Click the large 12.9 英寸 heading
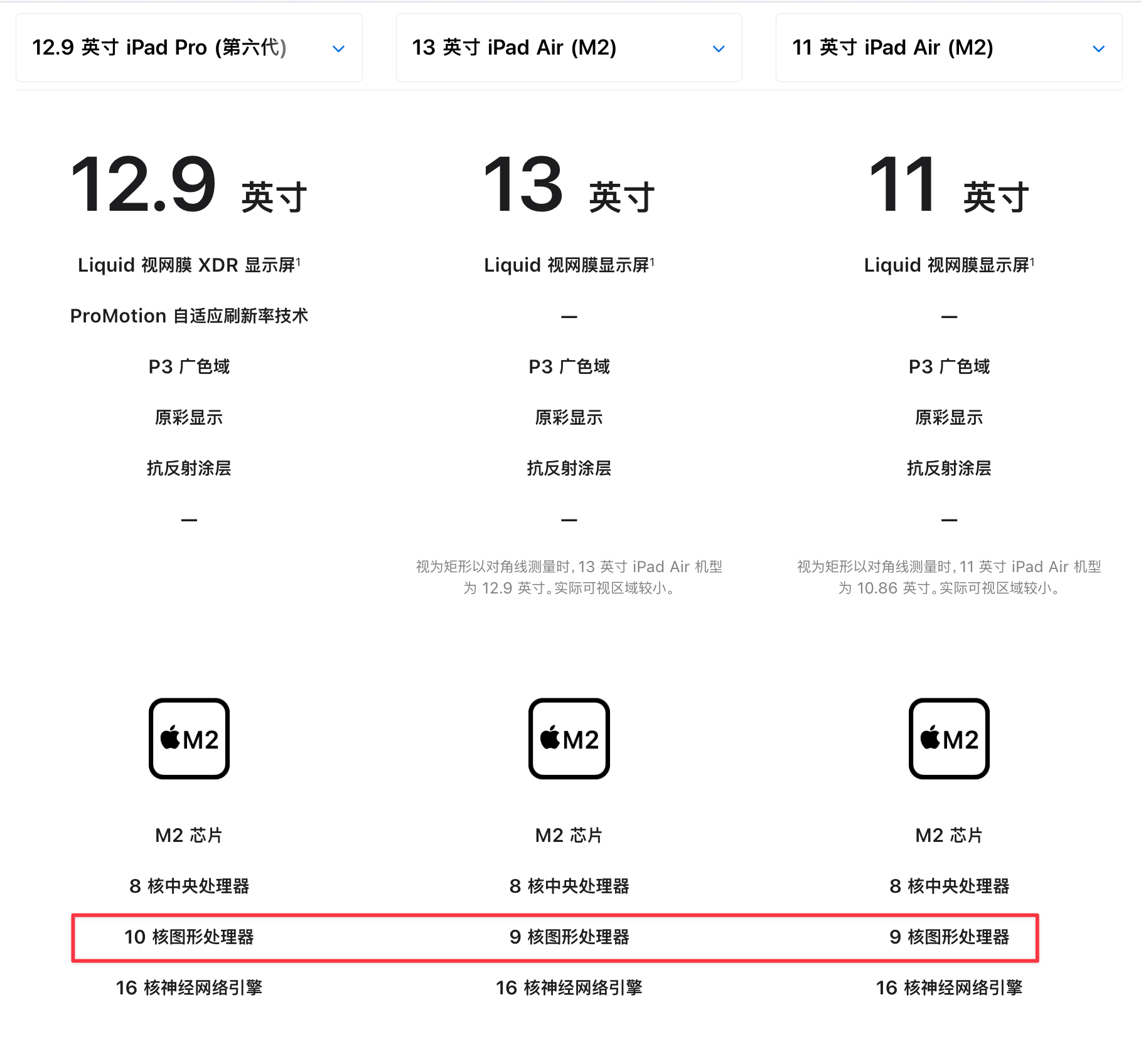 (189, 186)
